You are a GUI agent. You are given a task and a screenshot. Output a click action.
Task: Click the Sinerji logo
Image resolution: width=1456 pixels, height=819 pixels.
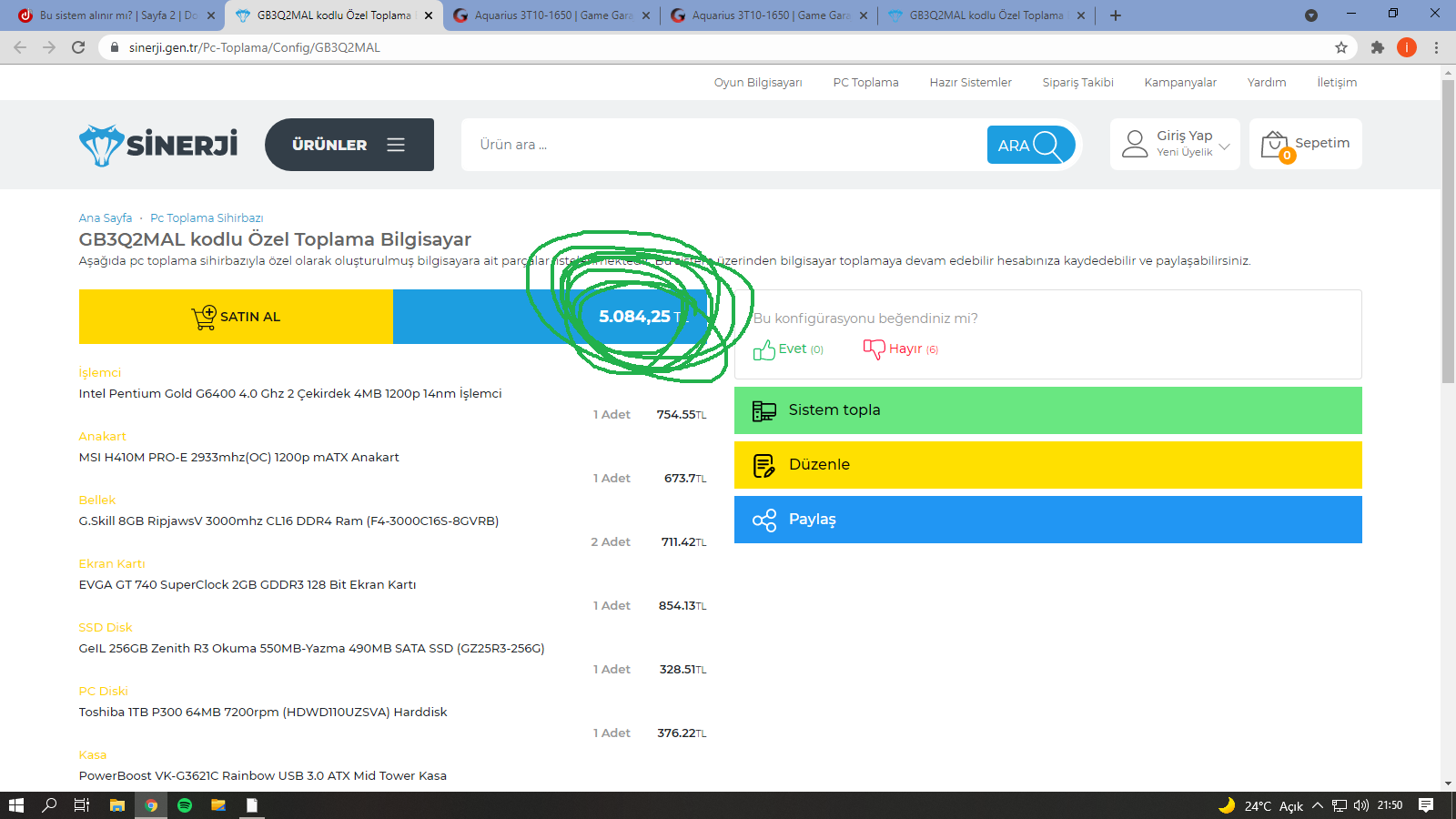pyautogui.click(x=158, y=145)
